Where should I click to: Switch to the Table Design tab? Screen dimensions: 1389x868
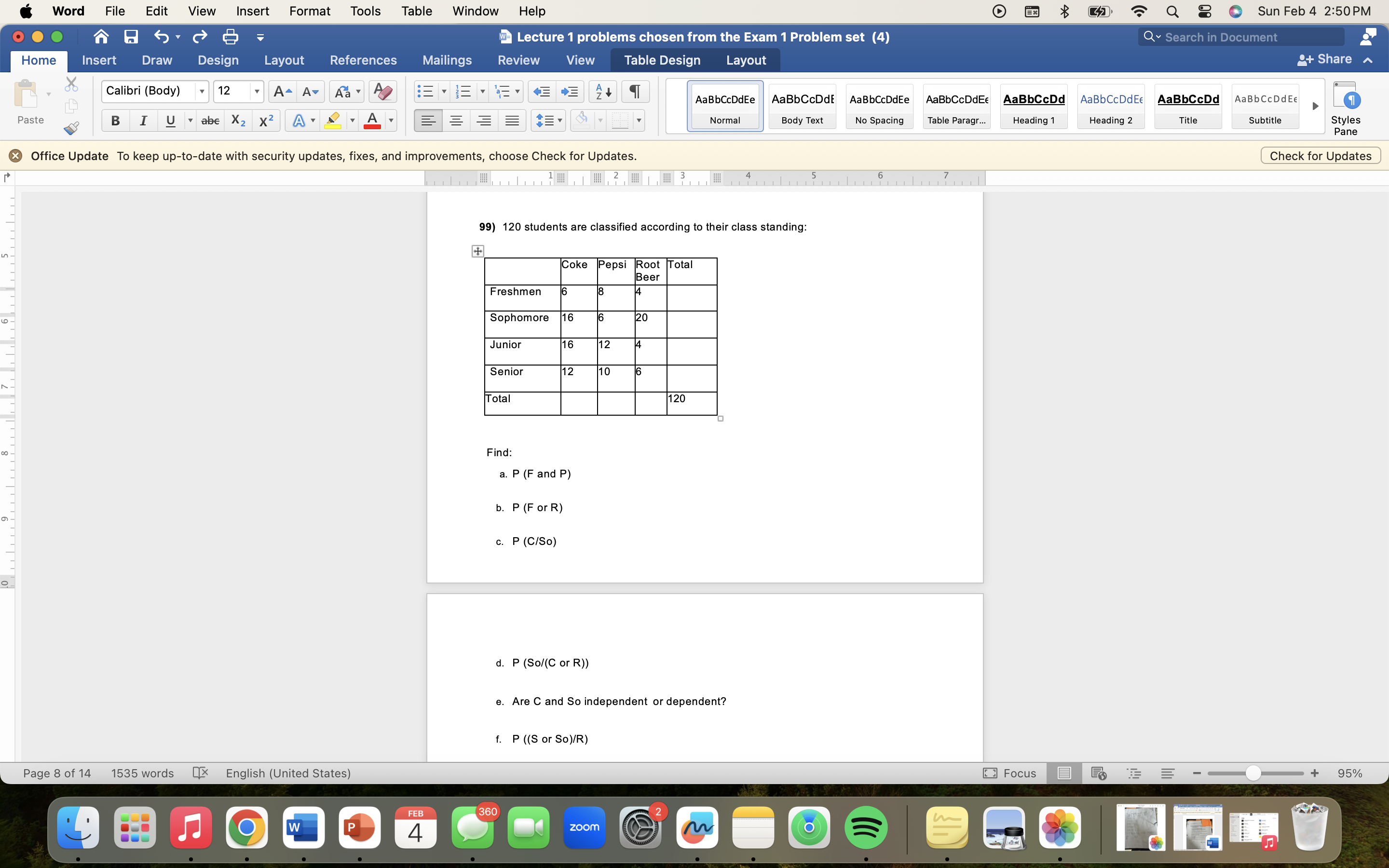point(662,60)
